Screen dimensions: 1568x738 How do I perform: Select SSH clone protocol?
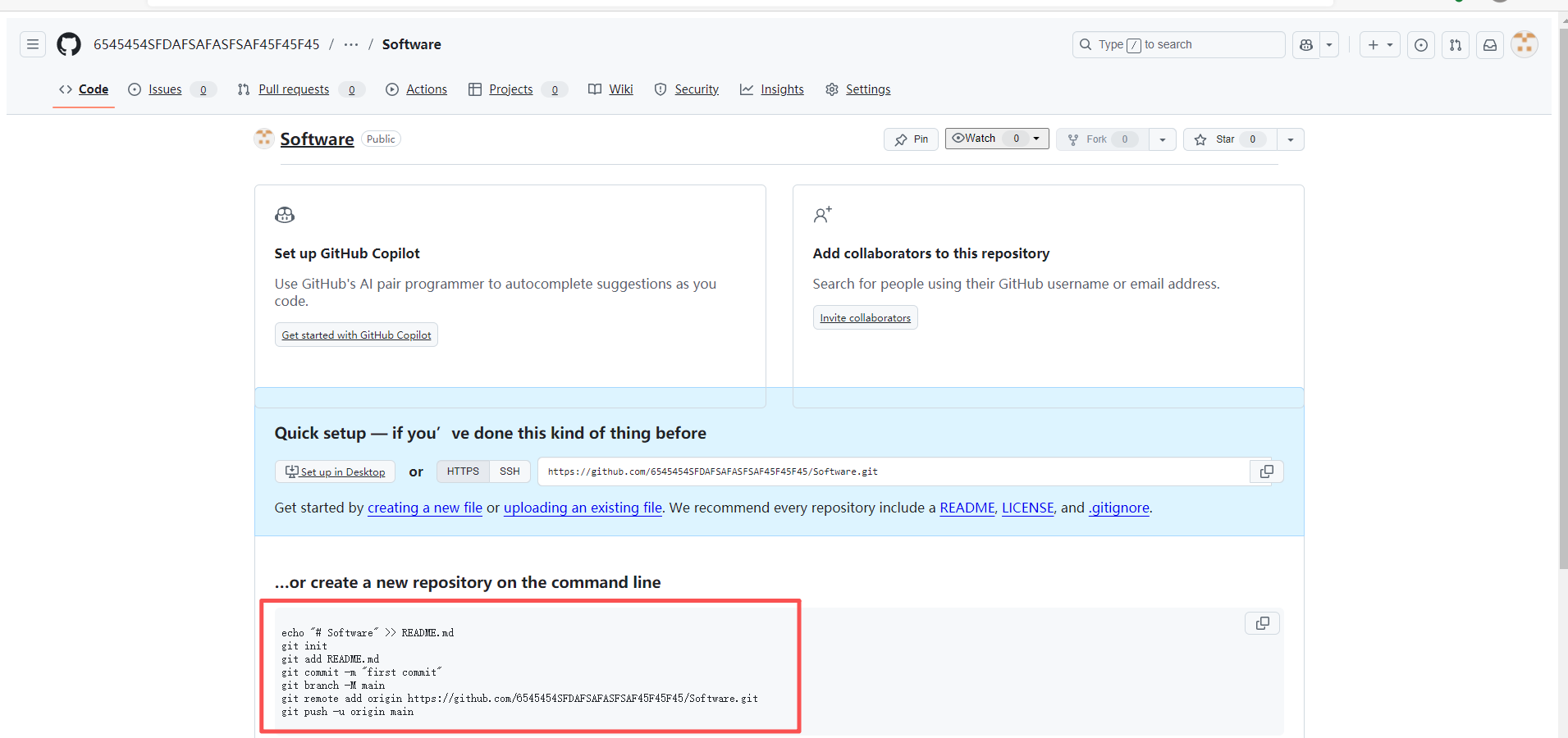point(510,471)
